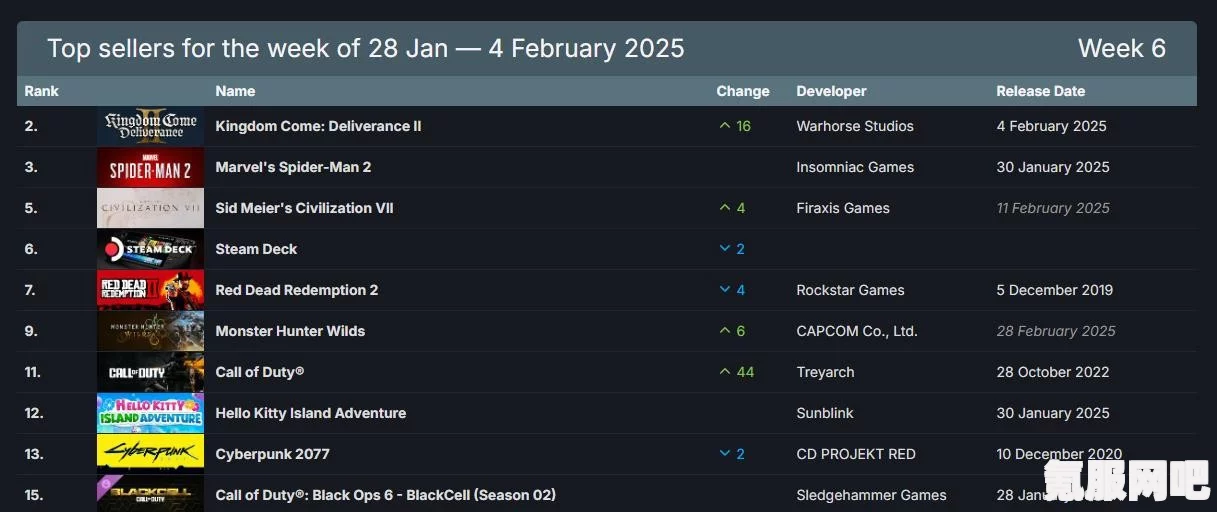
Task: Click the up 44 change for Call of Duty
Action: coord(736,372)
